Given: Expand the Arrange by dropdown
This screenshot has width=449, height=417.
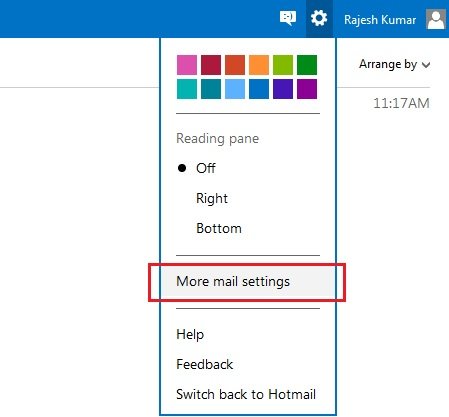Looking at the screenshot, I should point(394,64).
